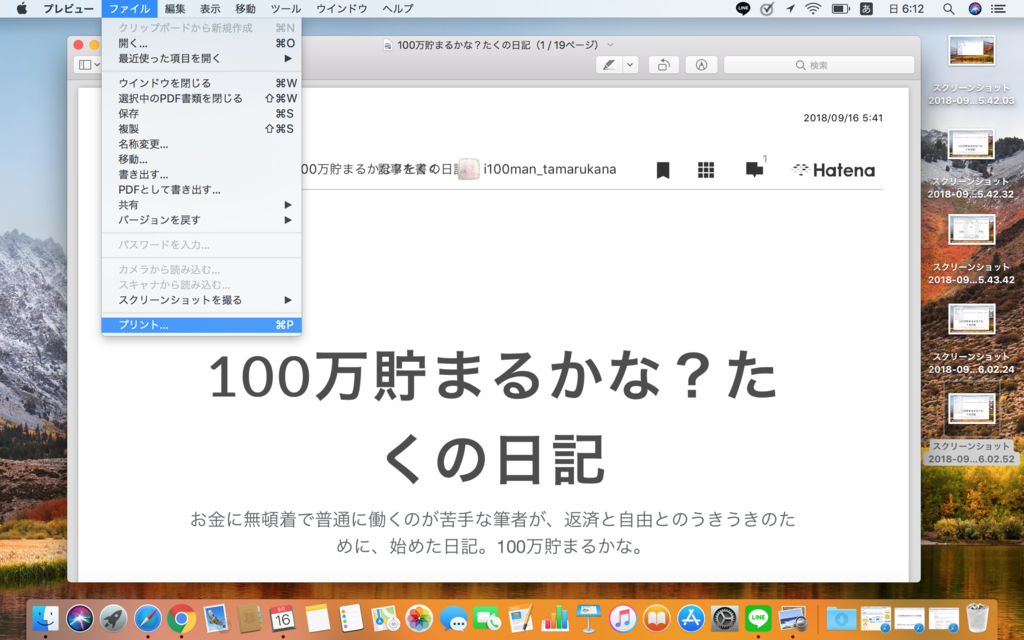Open the highlight color dropdown next to the pen
The height and width of the screenshot is (640, 1024).
click(x=628, y=64)
